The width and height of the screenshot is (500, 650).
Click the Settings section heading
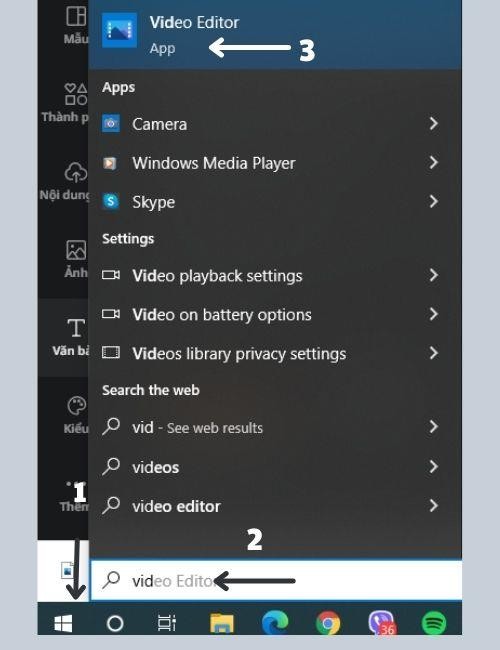(128, 239)
